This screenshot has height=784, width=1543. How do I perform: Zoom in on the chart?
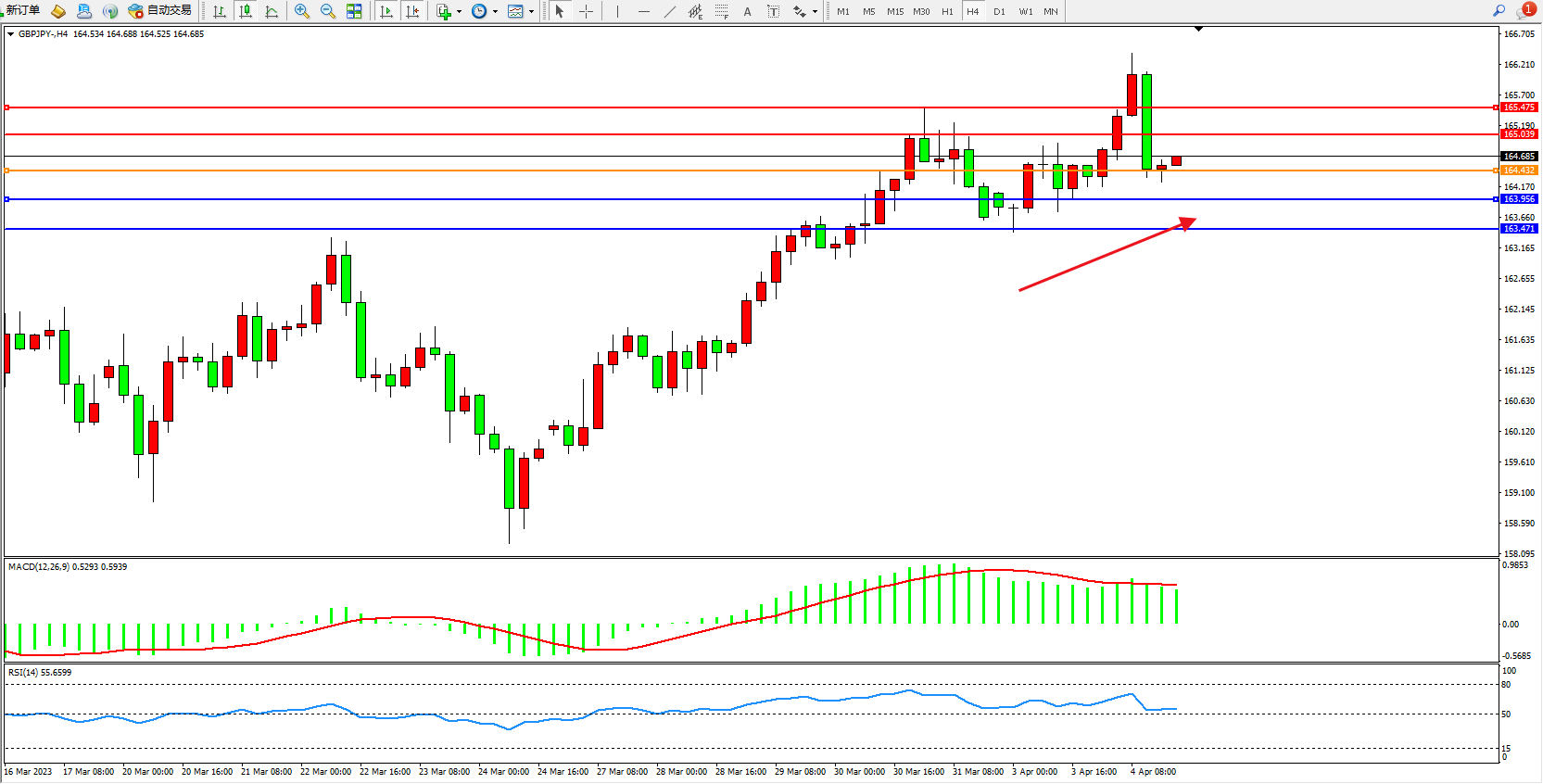(301, 11)
